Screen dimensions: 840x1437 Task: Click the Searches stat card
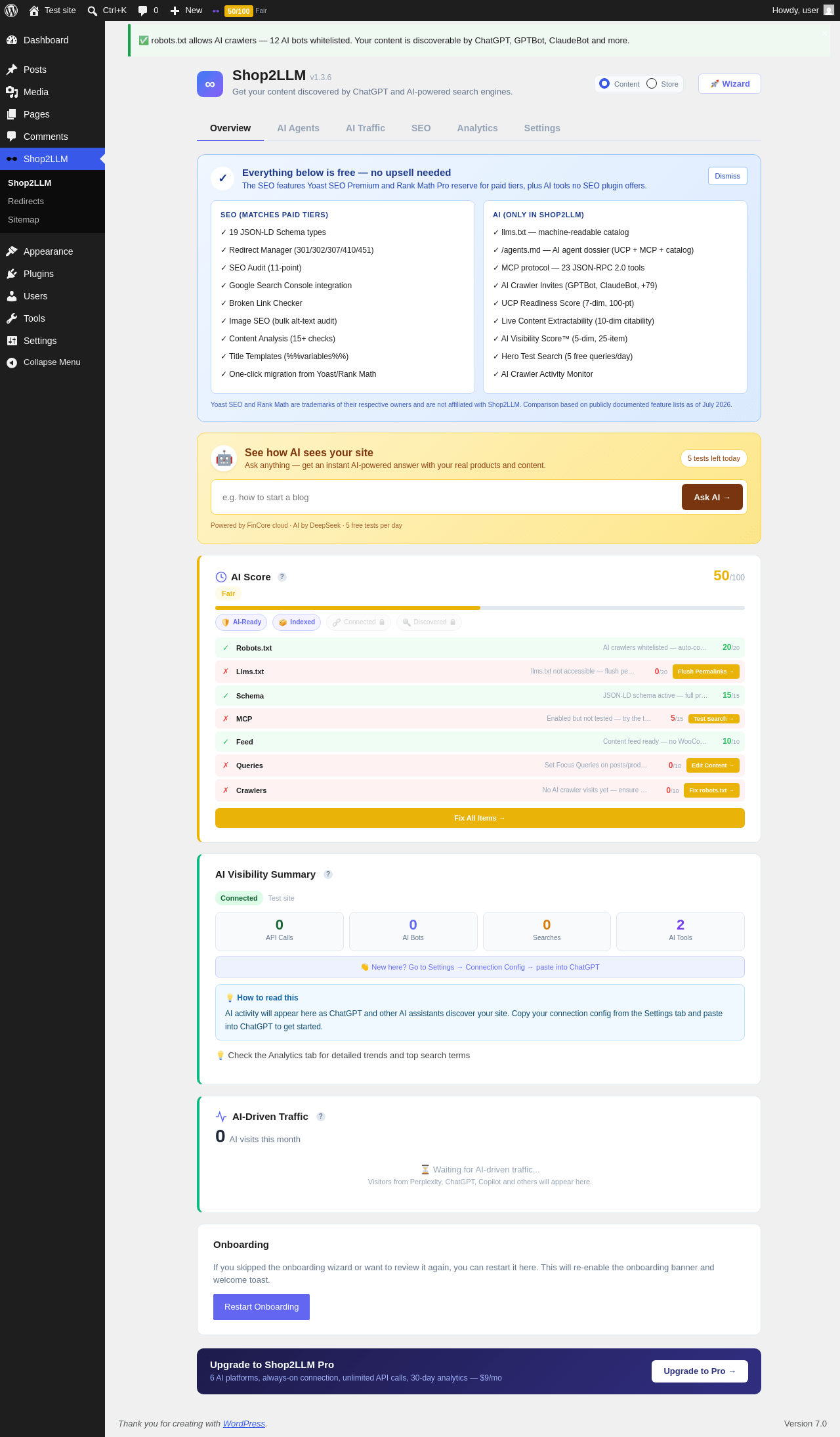(547, 931)
